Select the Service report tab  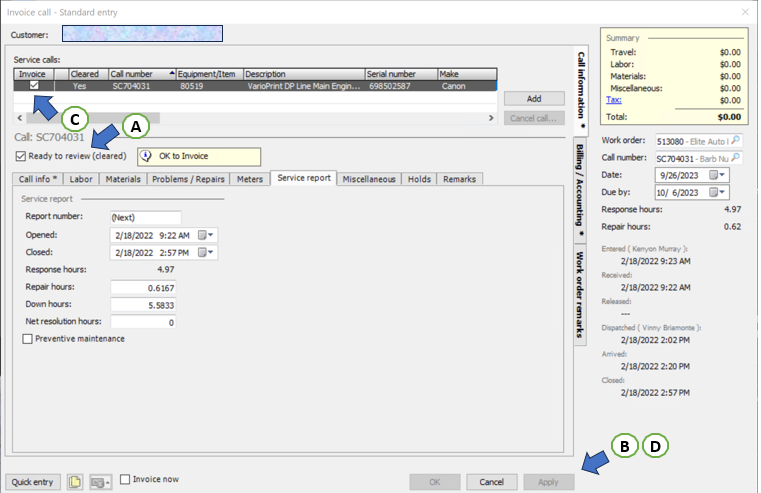pos(304,178)
